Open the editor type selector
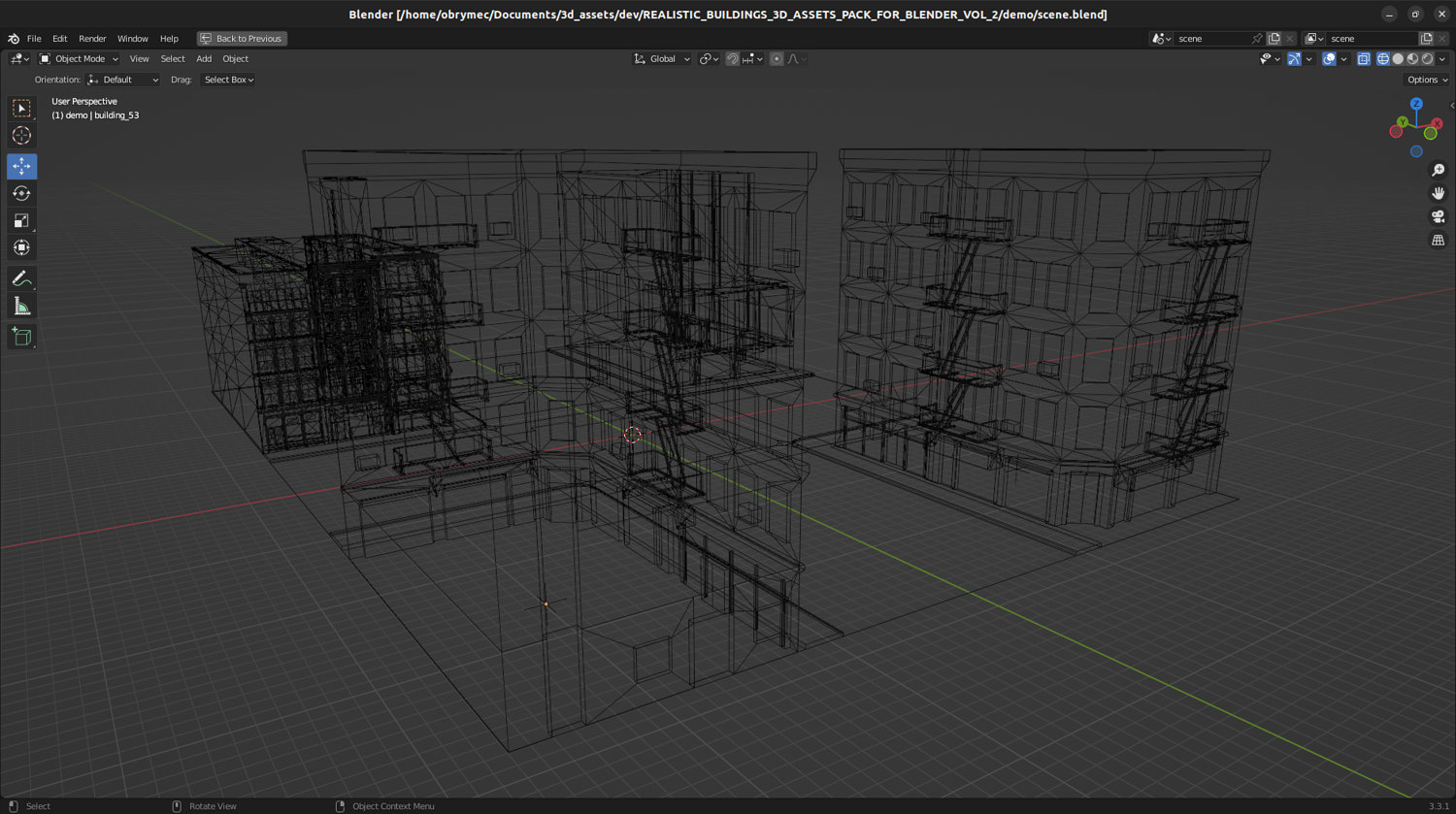The height and width of the screenshot is (814, 1456). tap(19, 59)
